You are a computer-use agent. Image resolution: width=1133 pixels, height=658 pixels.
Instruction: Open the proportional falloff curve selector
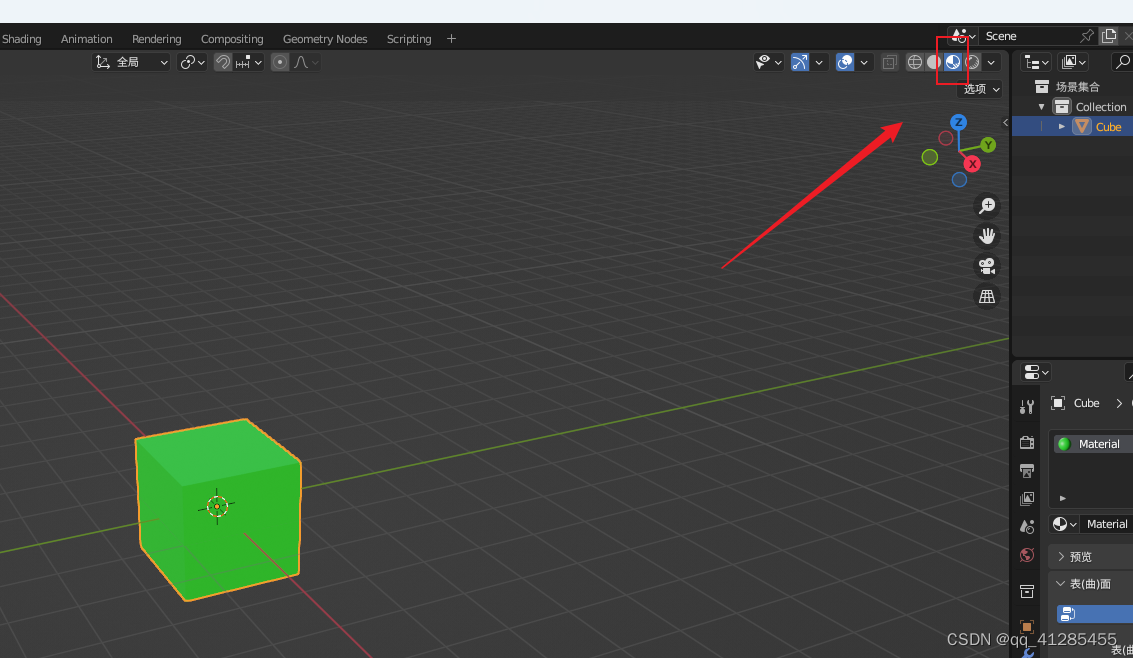pyautogui.click(x=306, y=62)
